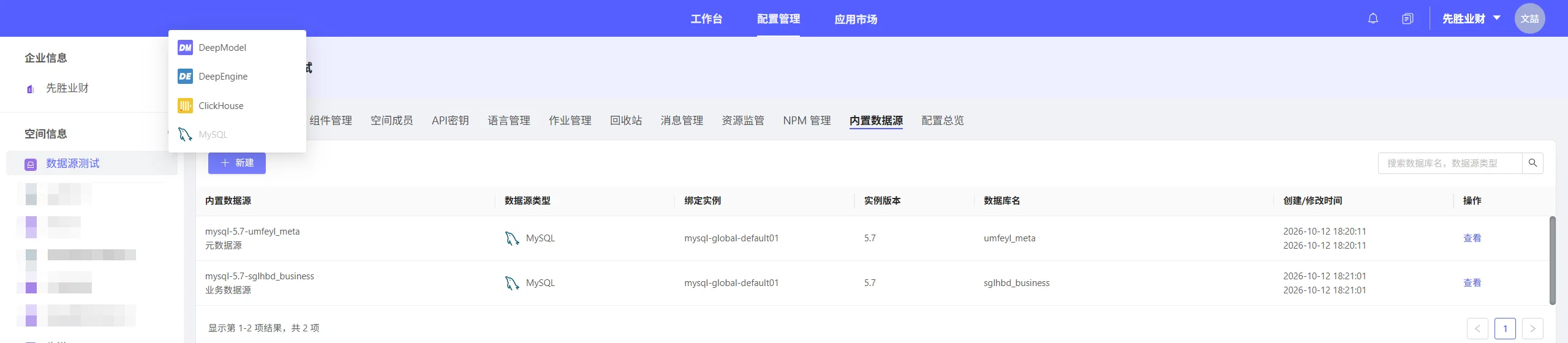Switch to the 空间成员 tab
This screenshot has width=1568, height=343.
click(392, 121)
